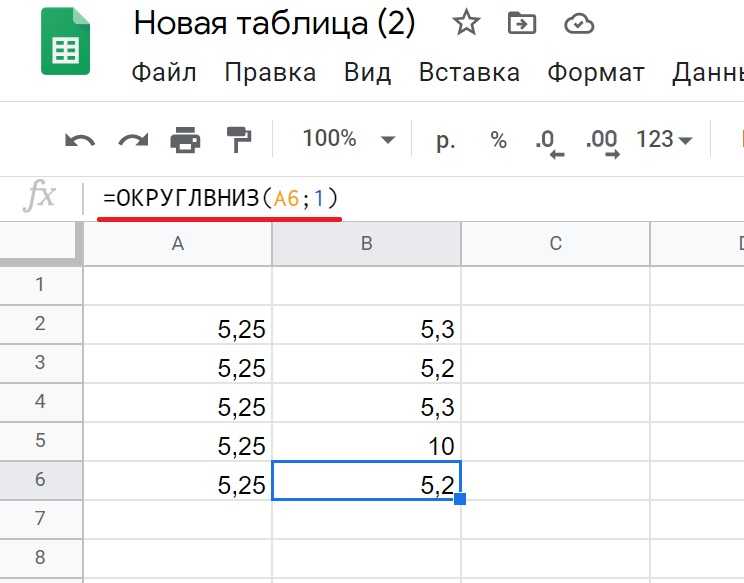Open the Данные menu
744x583 pixels.
pyautogui.click(x=708, y=73)
